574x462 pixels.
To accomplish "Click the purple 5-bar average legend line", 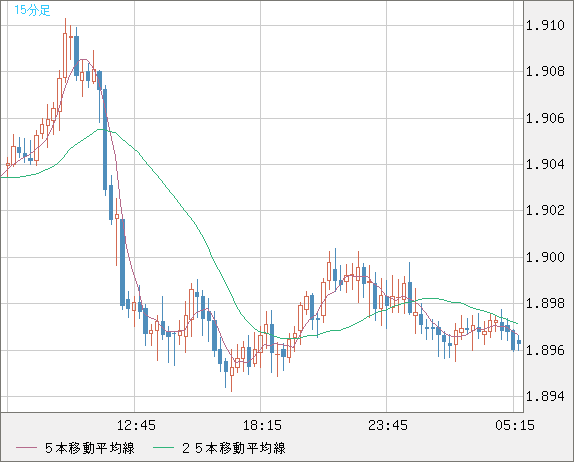I will [26, 448].
